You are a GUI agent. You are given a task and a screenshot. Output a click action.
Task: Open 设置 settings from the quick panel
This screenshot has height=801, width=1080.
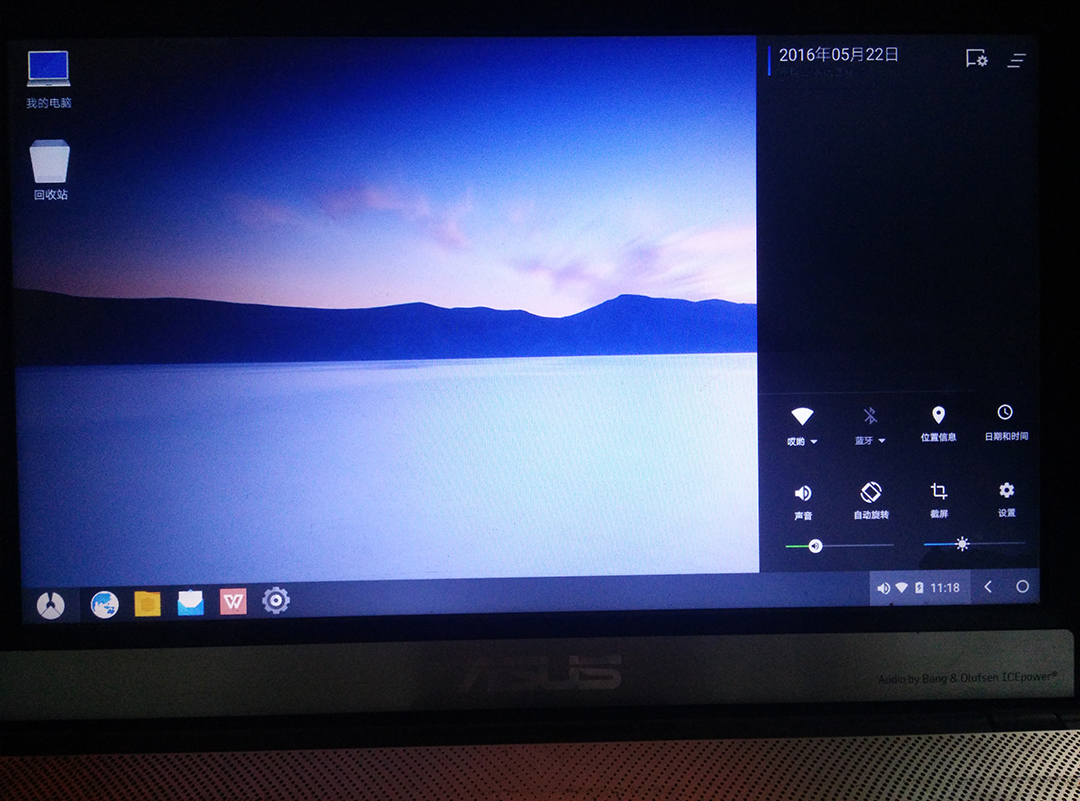point(1006,499)
